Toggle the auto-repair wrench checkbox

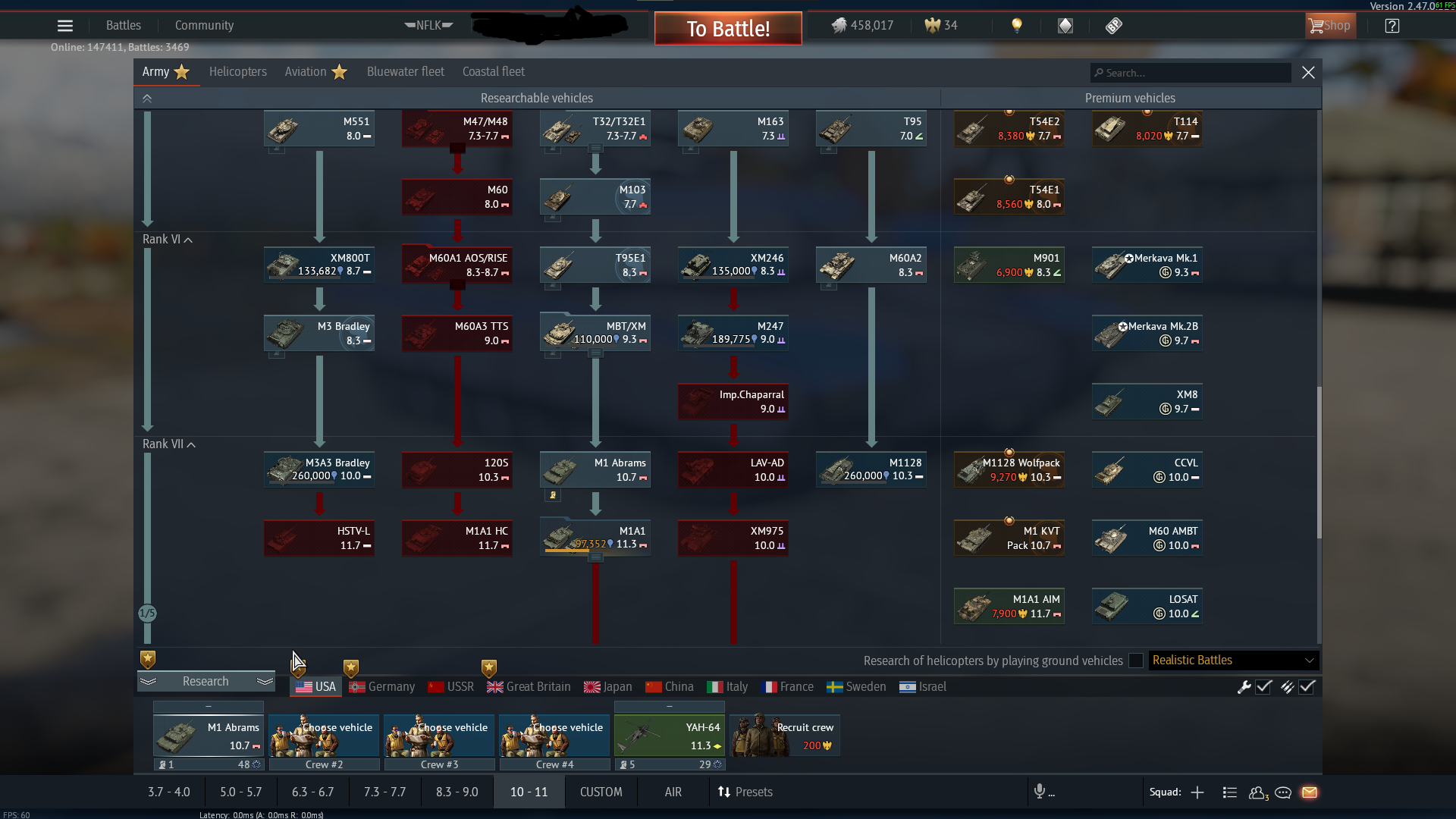(x=1263, y=687)
